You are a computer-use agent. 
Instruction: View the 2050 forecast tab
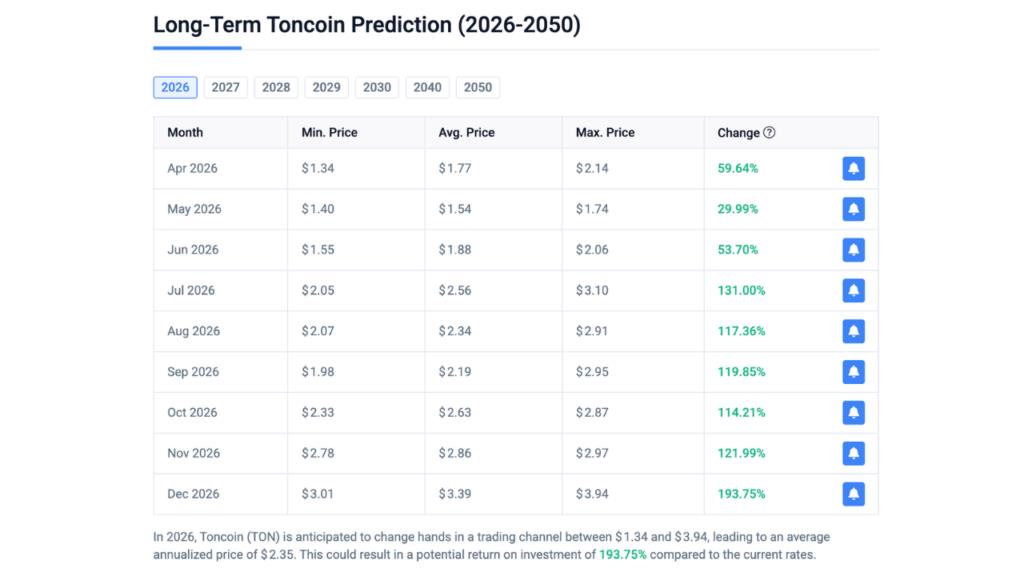click(478, 87)
